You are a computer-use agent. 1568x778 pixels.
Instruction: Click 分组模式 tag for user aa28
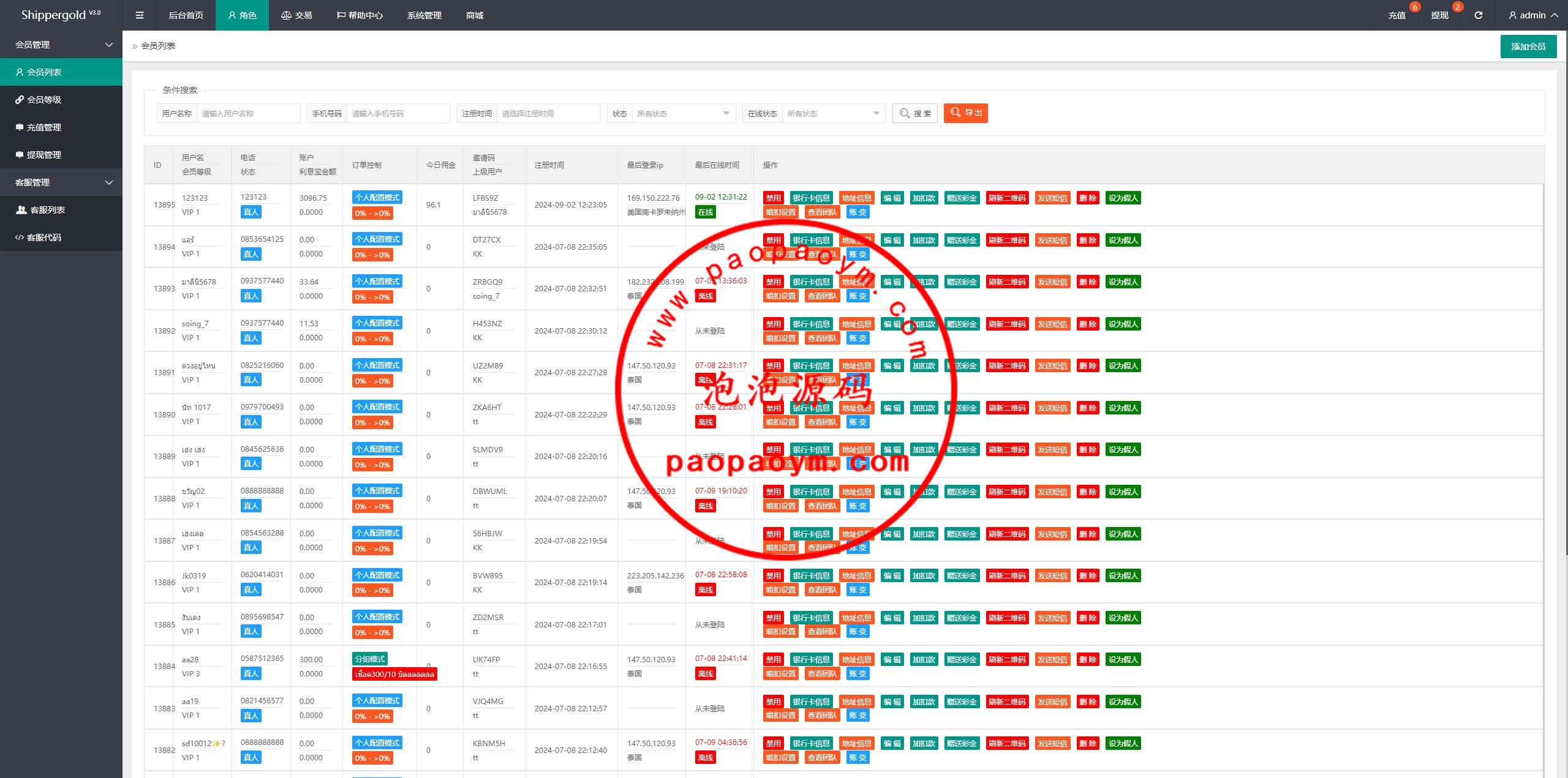point(370,659)
